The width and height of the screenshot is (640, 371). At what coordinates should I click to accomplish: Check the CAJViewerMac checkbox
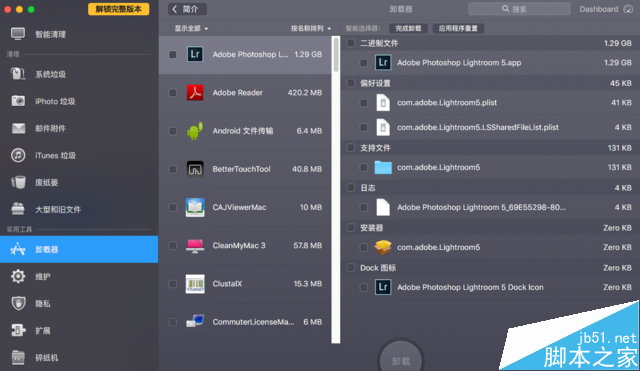click(173, 207)
